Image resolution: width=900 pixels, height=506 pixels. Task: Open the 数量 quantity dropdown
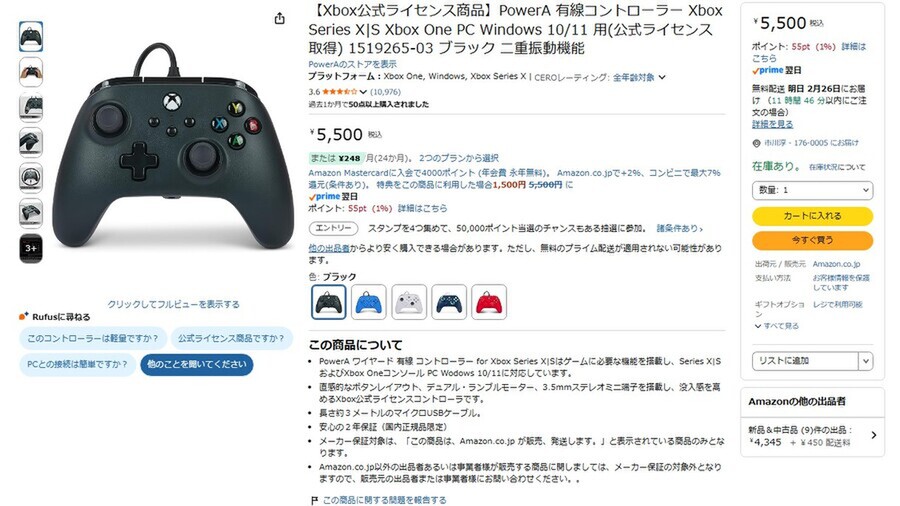(812, 190)
